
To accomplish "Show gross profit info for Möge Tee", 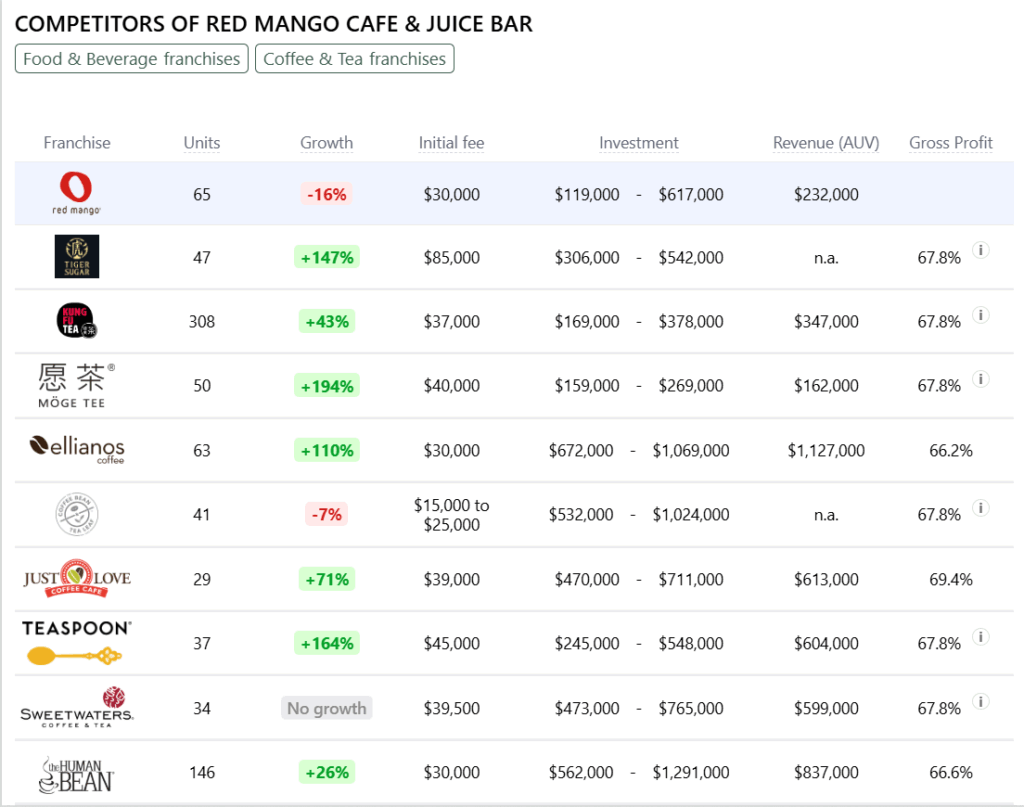I will click(980, 379).
